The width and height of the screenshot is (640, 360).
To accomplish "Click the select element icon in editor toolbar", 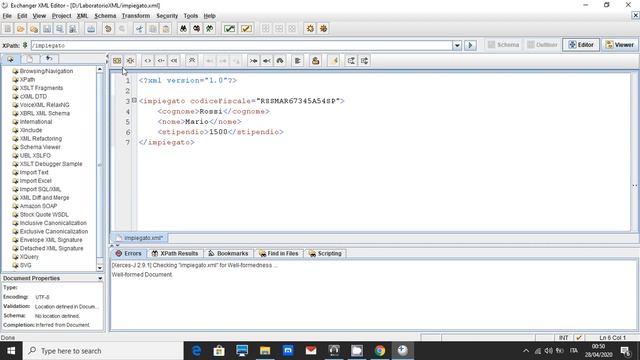I will pyautogui.click(x=117, y=61).
